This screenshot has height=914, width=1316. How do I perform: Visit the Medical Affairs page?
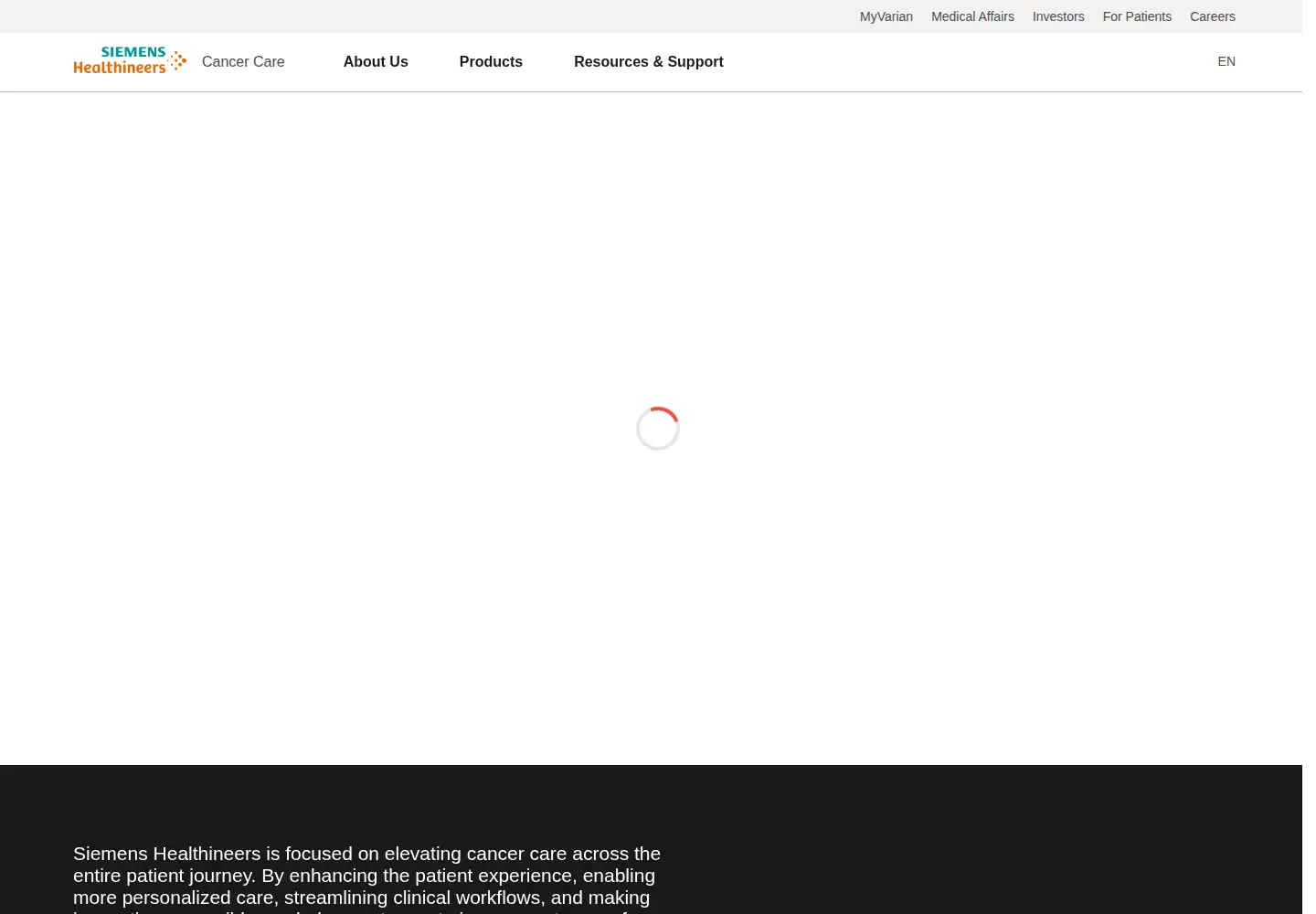(x=972, y=16)
